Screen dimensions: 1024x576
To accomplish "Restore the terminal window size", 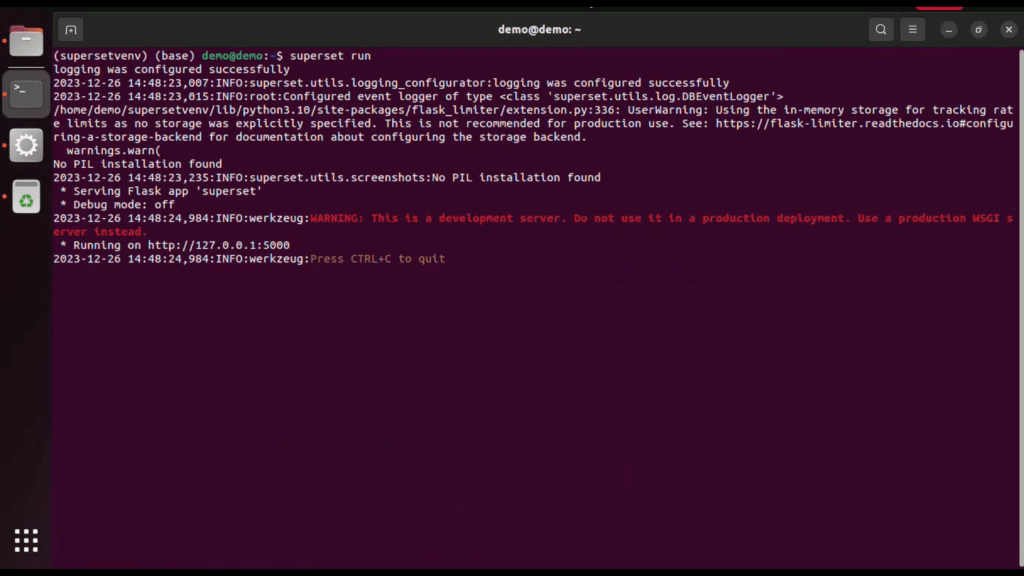I will click(979, 29).
